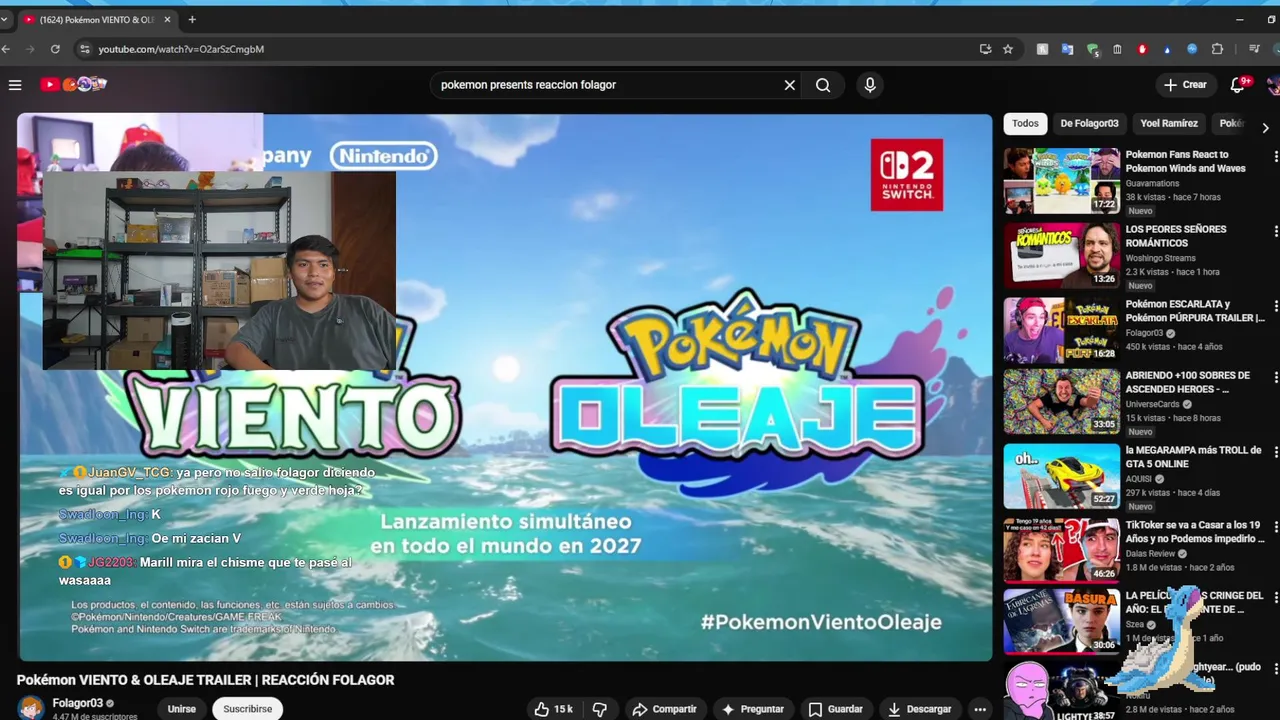Open the Google Translate extension icon
The height and width of the screenshot is (720, 1280).
tap(1067, 49)
